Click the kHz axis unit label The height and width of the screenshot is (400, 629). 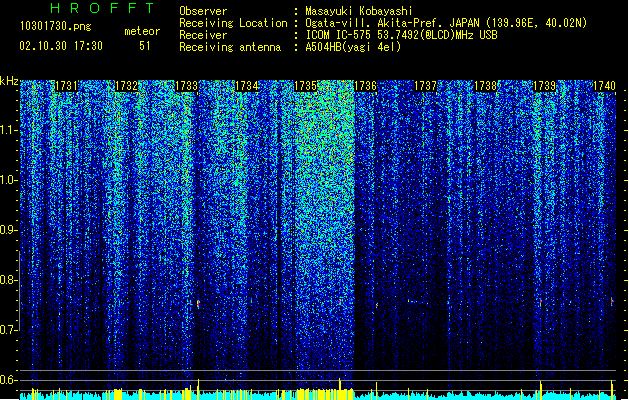pos(9,81)
